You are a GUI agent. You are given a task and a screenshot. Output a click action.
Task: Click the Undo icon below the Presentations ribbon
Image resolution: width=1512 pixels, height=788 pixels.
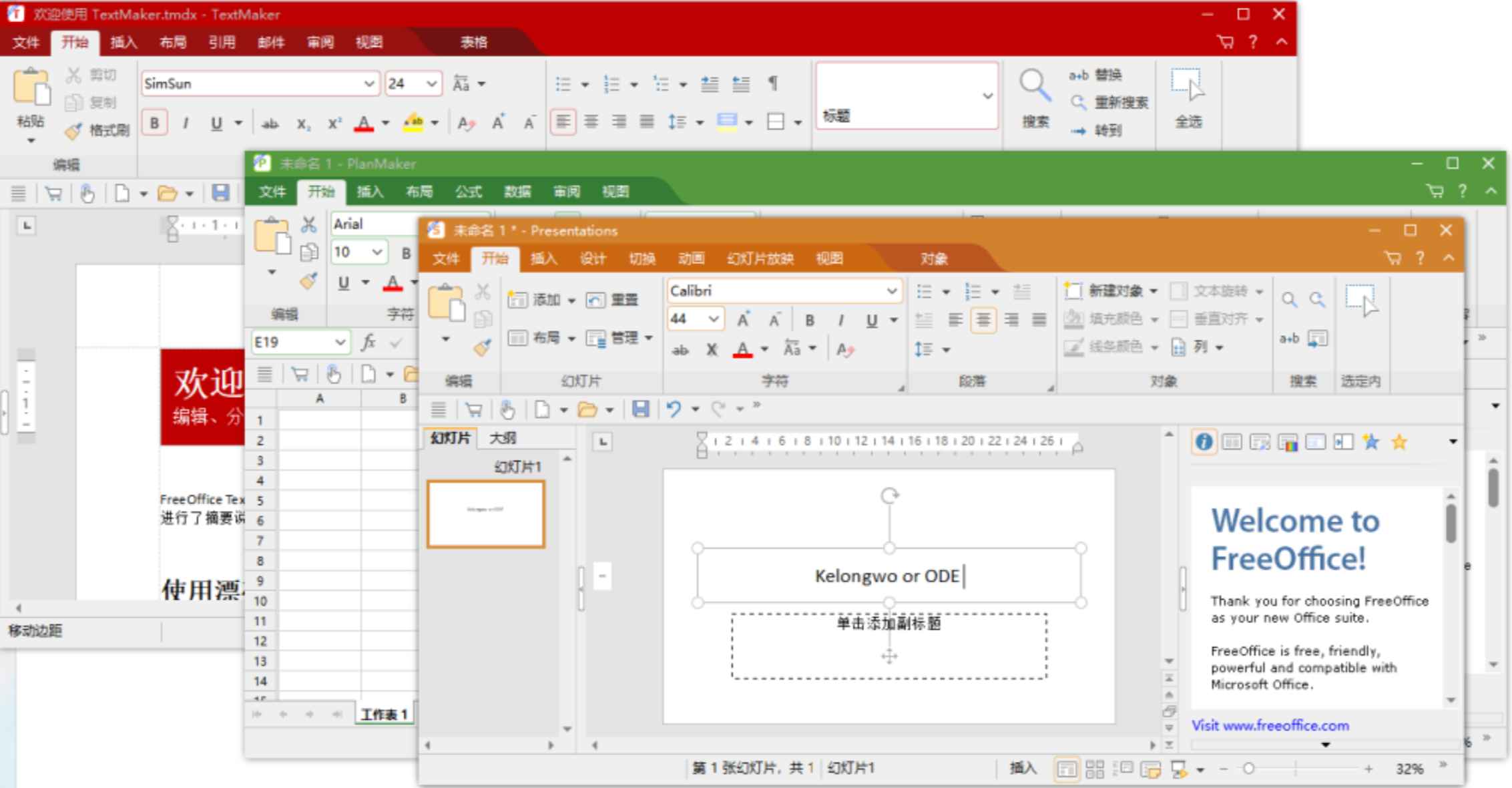(x=676, y=408)
